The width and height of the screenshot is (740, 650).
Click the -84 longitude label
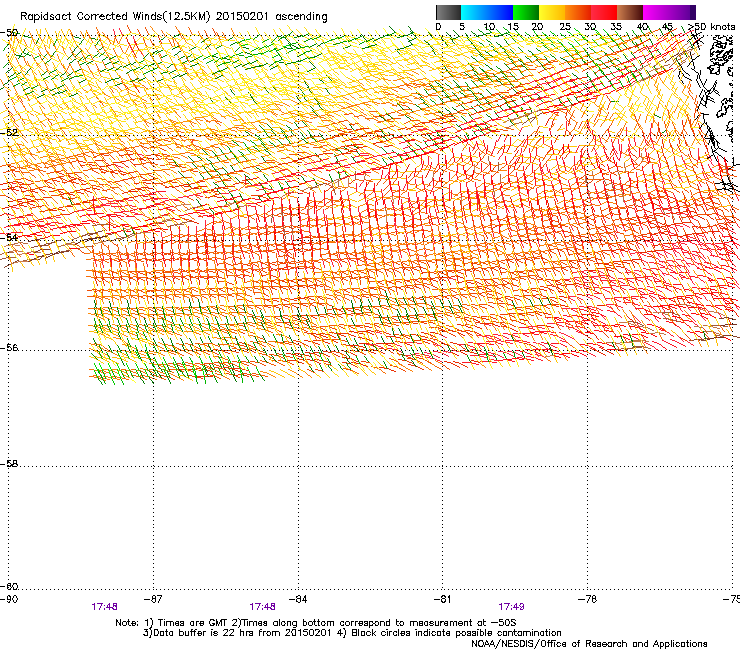(x=298, y=599)
